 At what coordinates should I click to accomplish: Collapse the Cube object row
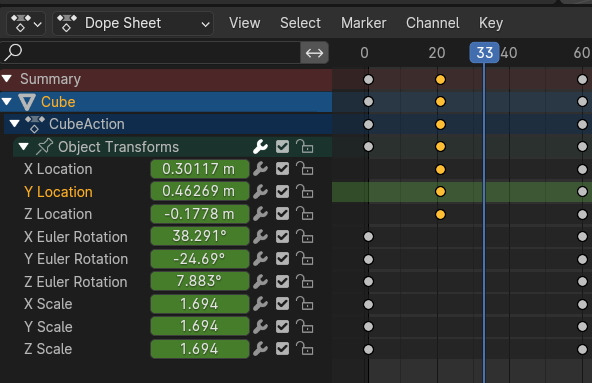7,101
